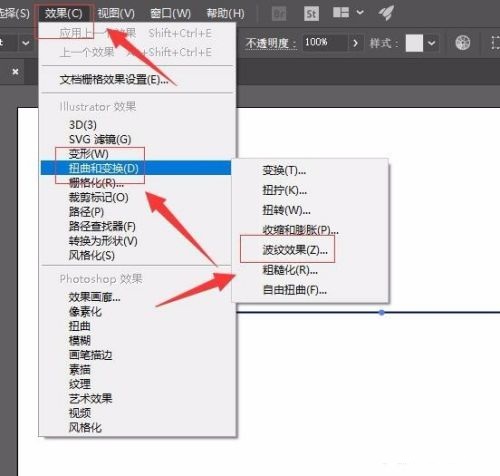This screenshot has height=476, width=500.
Task: Open the 视频 submenu
Action: pyautogui.click(x=138, y=413)
